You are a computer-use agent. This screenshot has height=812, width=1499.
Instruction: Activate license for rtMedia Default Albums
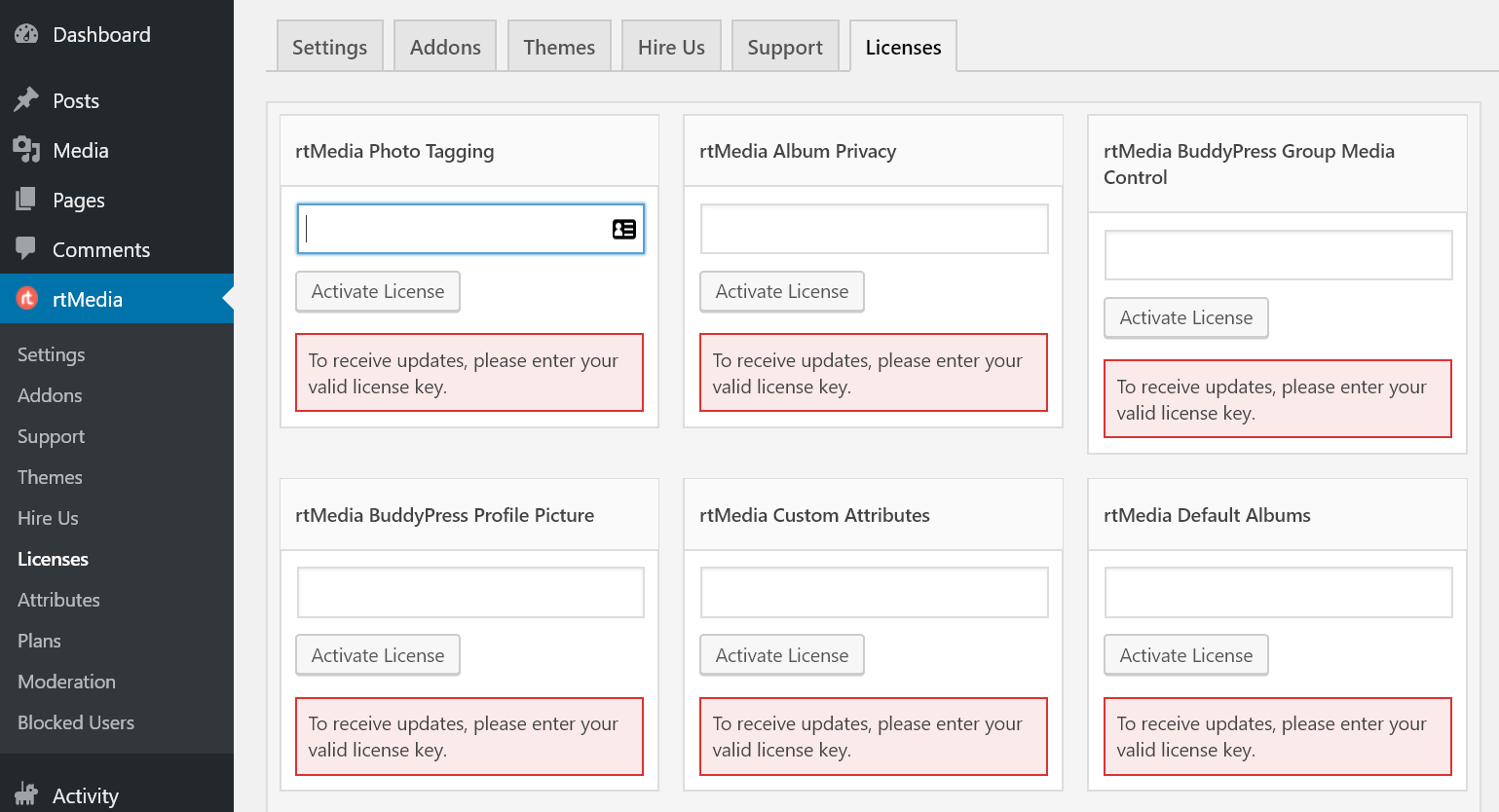click(x=1185, y=654)
